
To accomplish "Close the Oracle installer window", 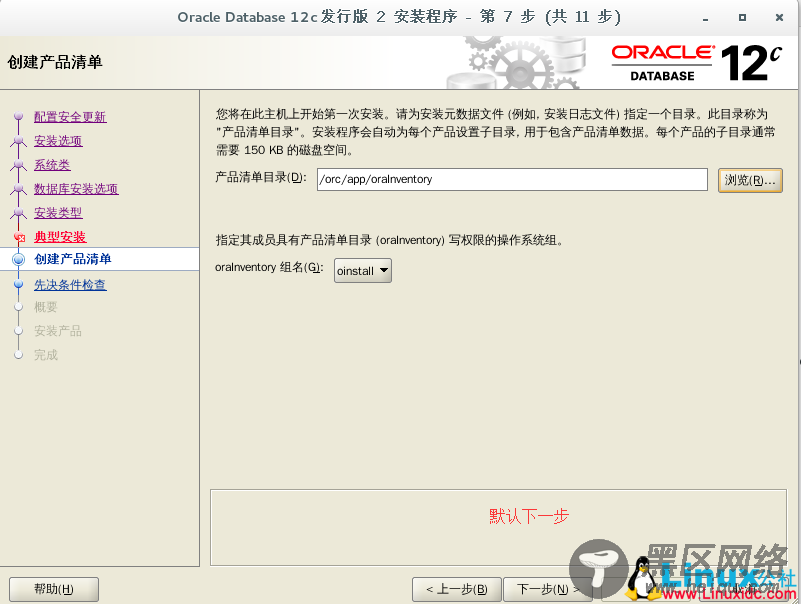I will click(779, 17).
